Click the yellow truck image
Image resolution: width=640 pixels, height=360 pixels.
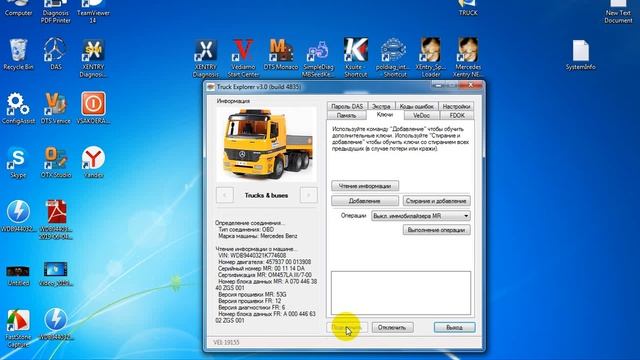(267, 144)
